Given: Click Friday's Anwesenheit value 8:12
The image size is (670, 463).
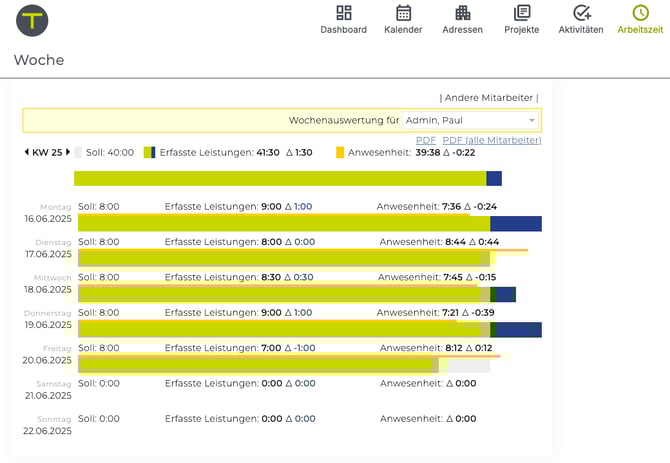Looking at the screenshot, I should coord(454,349).
